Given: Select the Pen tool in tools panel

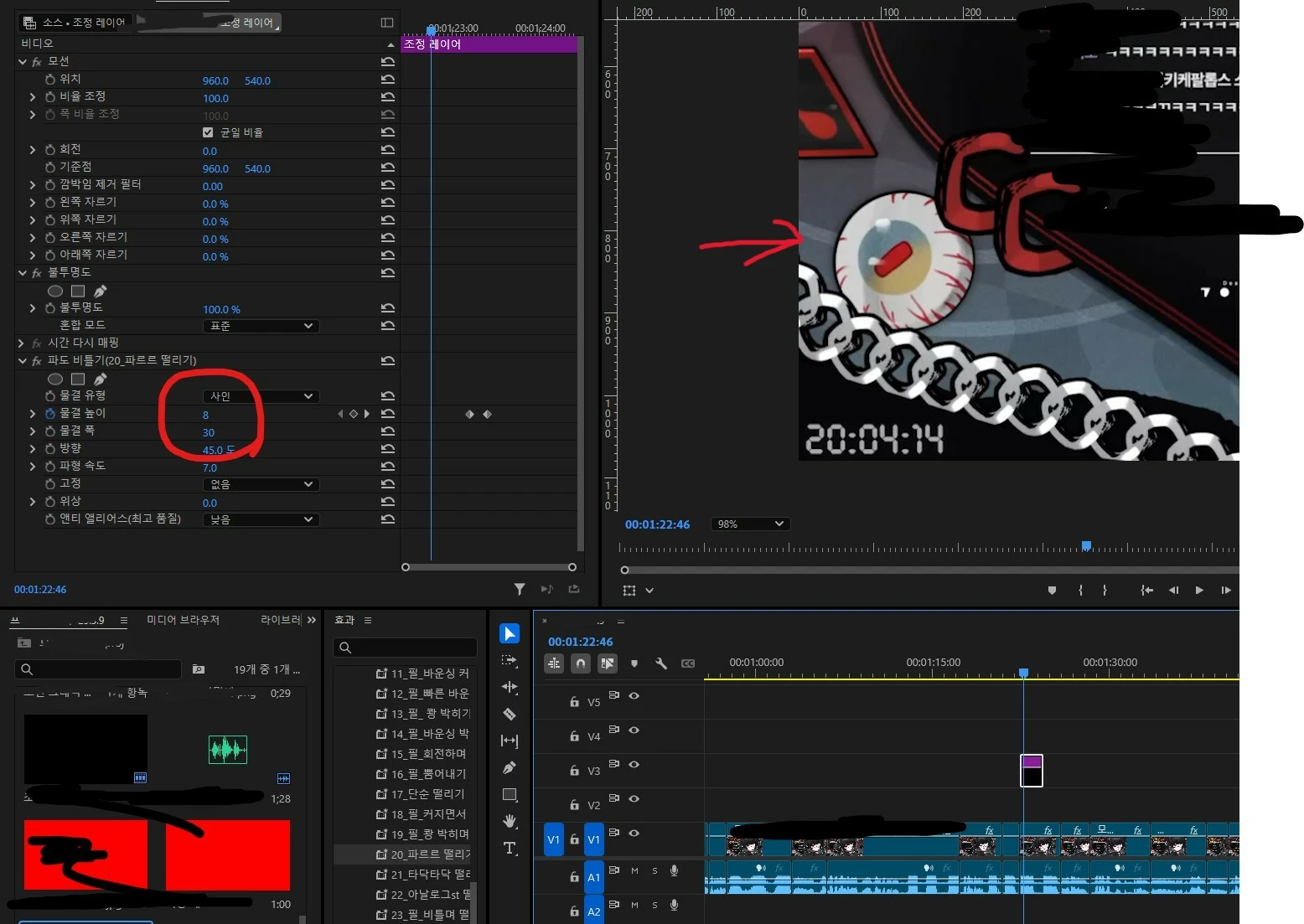Looking at the screenshot, I should click(510, 767).
